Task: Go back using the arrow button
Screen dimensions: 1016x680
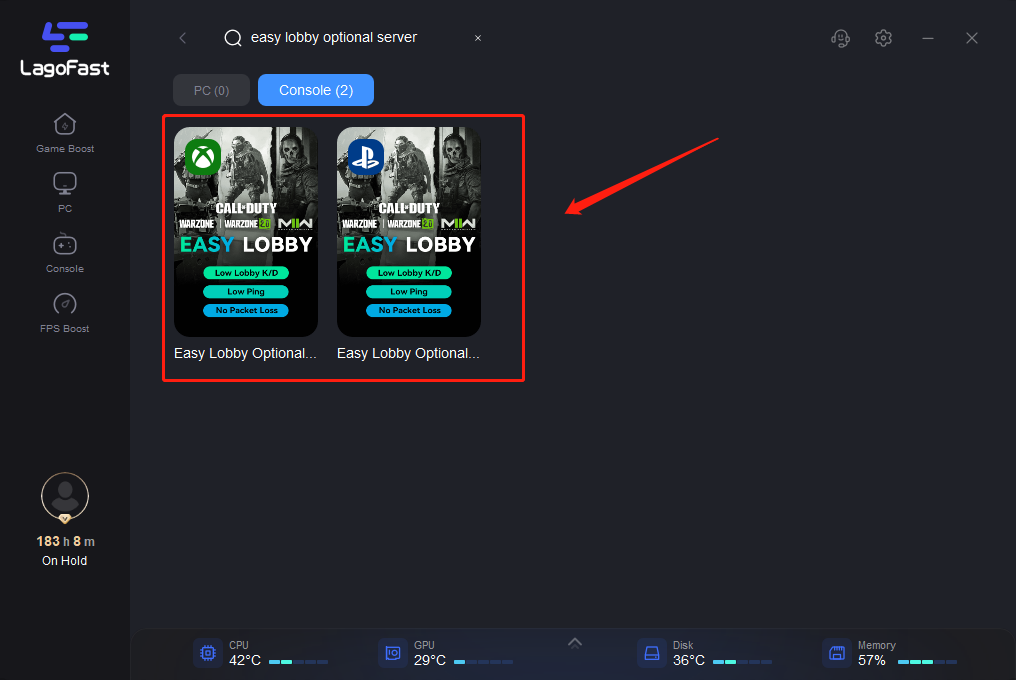Action: (x=182, y=38)
